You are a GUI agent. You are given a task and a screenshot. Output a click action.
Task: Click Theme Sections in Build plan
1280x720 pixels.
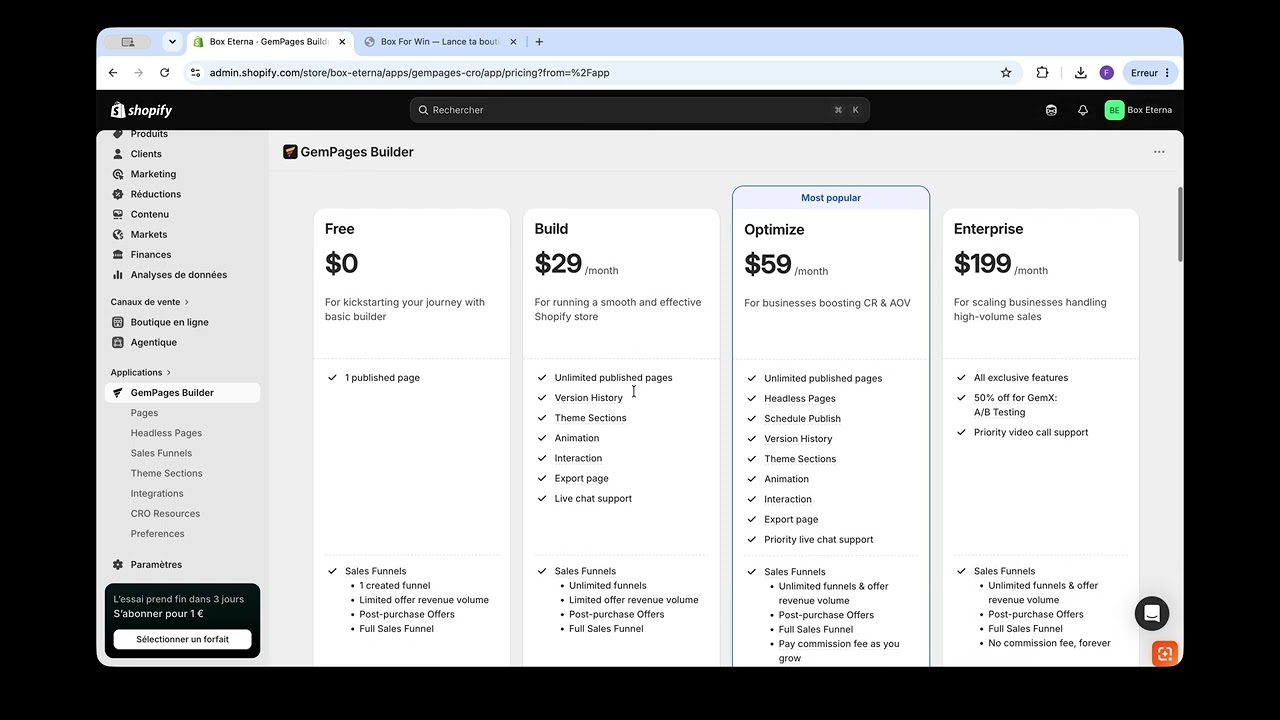590,418
